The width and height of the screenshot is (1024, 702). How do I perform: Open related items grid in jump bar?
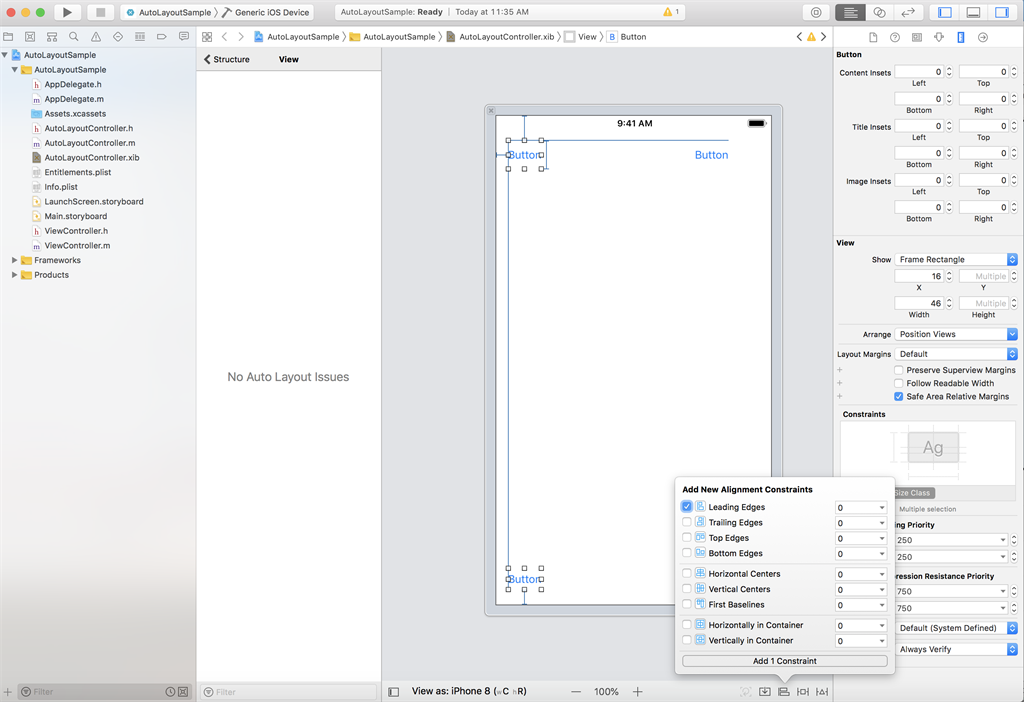click(207, 37)
